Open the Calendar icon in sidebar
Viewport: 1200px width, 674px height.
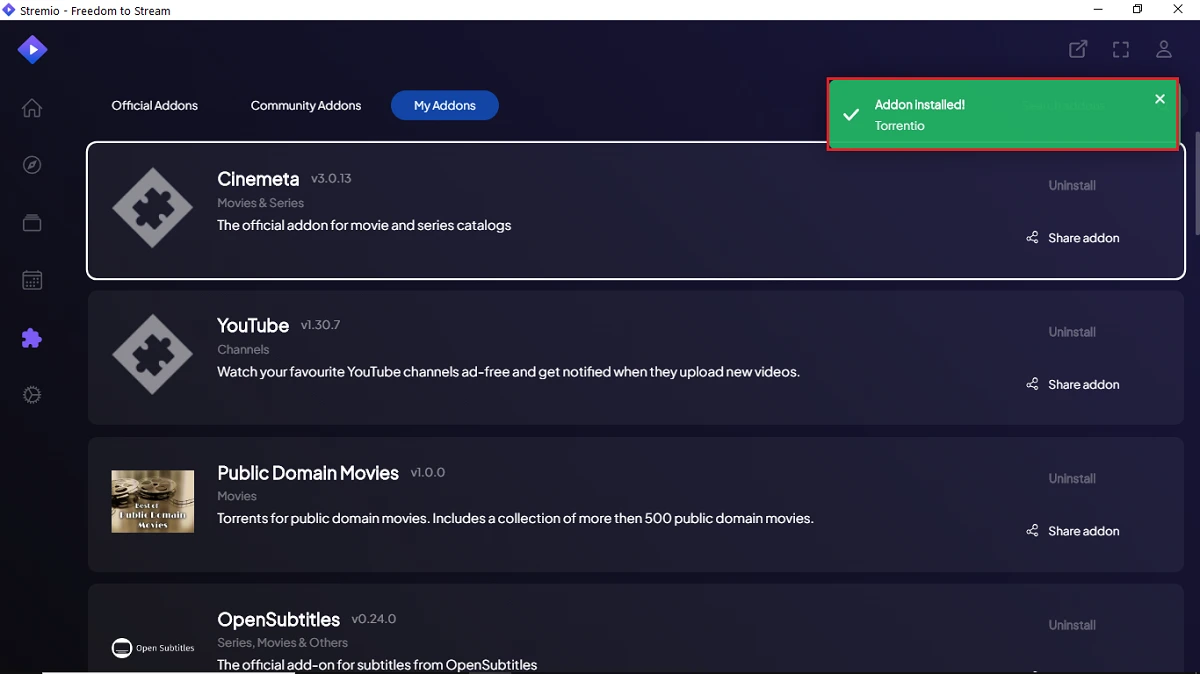(32, 281)
